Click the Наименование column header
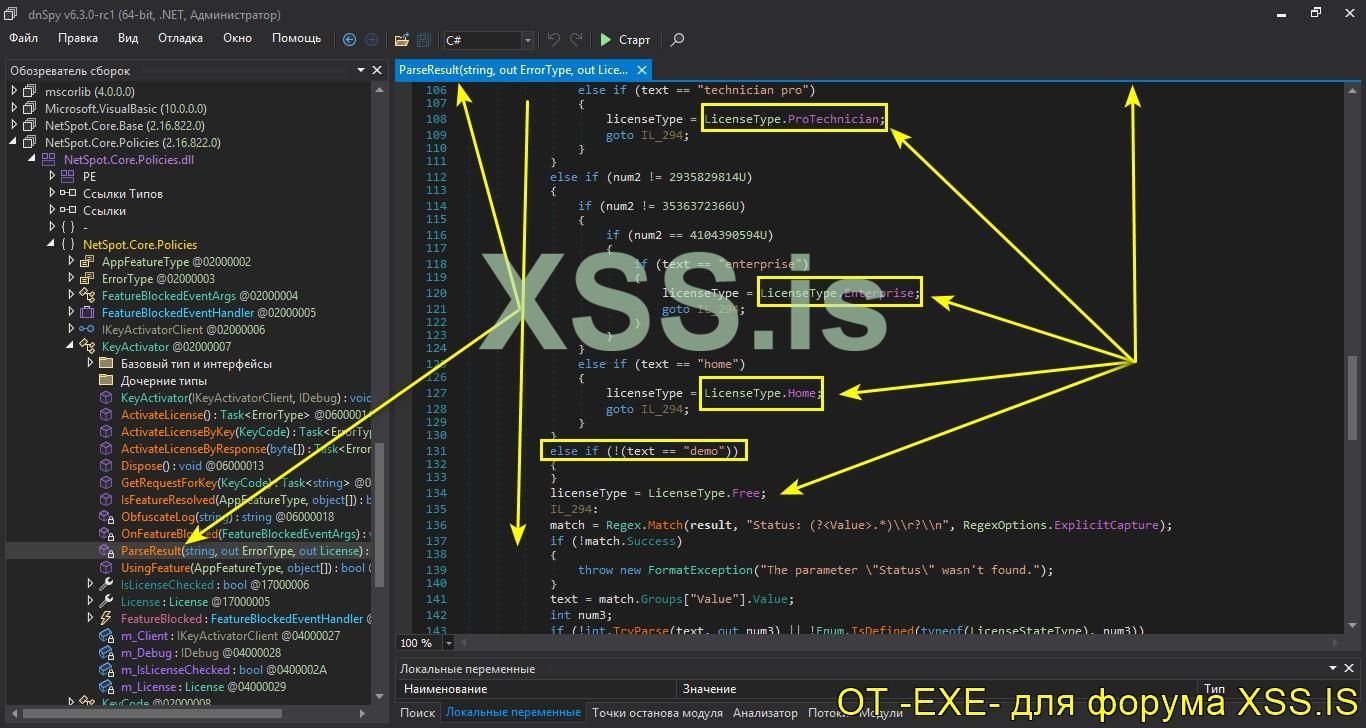Screen dimensions: 1366x728 pyautogui.click(x=536, y=689)
